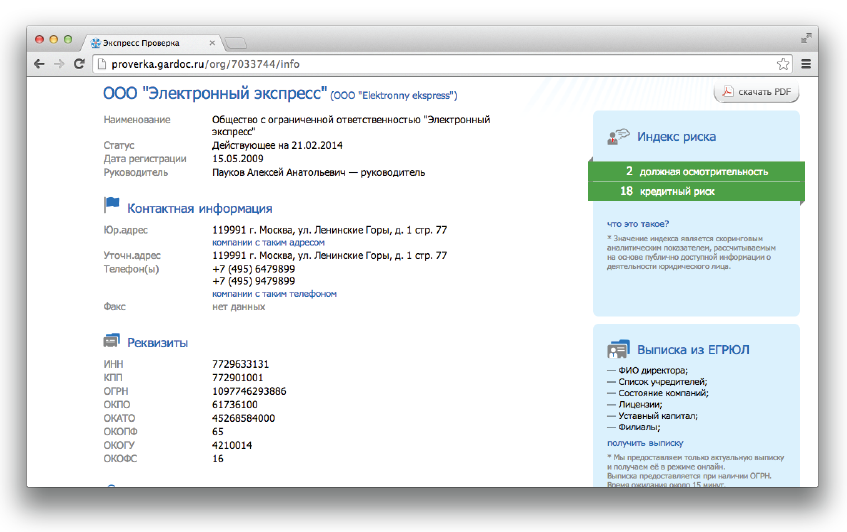The image size is (847, 532).
Task: Click the flag icon beside Контактная информация
Action: (x=111, y=207)
